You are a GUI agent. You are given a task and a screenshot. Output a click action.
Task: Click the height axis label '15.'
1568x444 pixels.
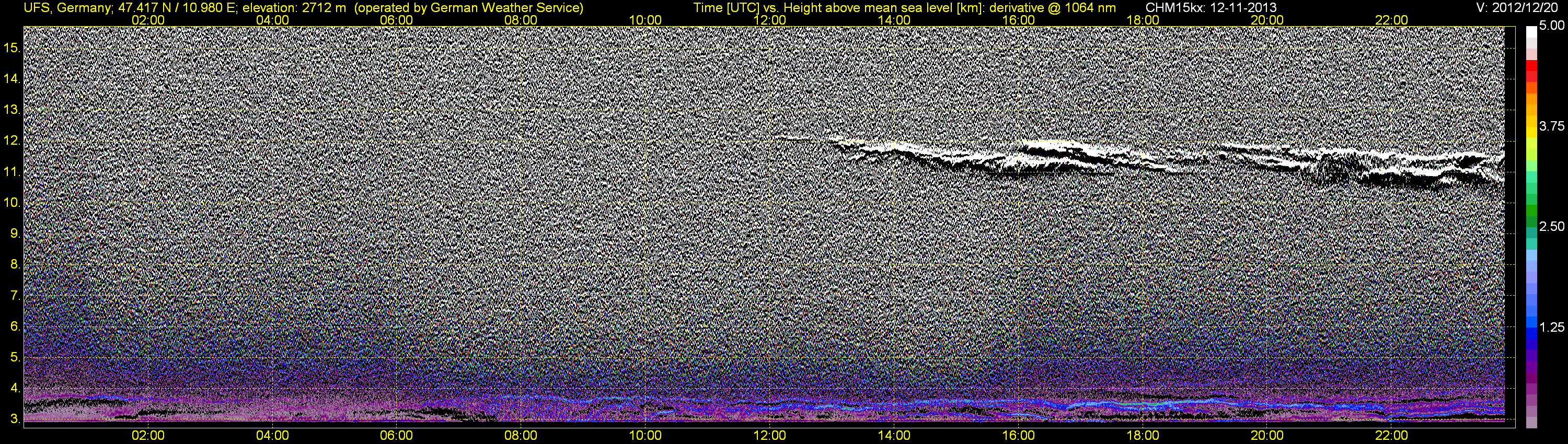pyautogui.click(x=12, y=48)
